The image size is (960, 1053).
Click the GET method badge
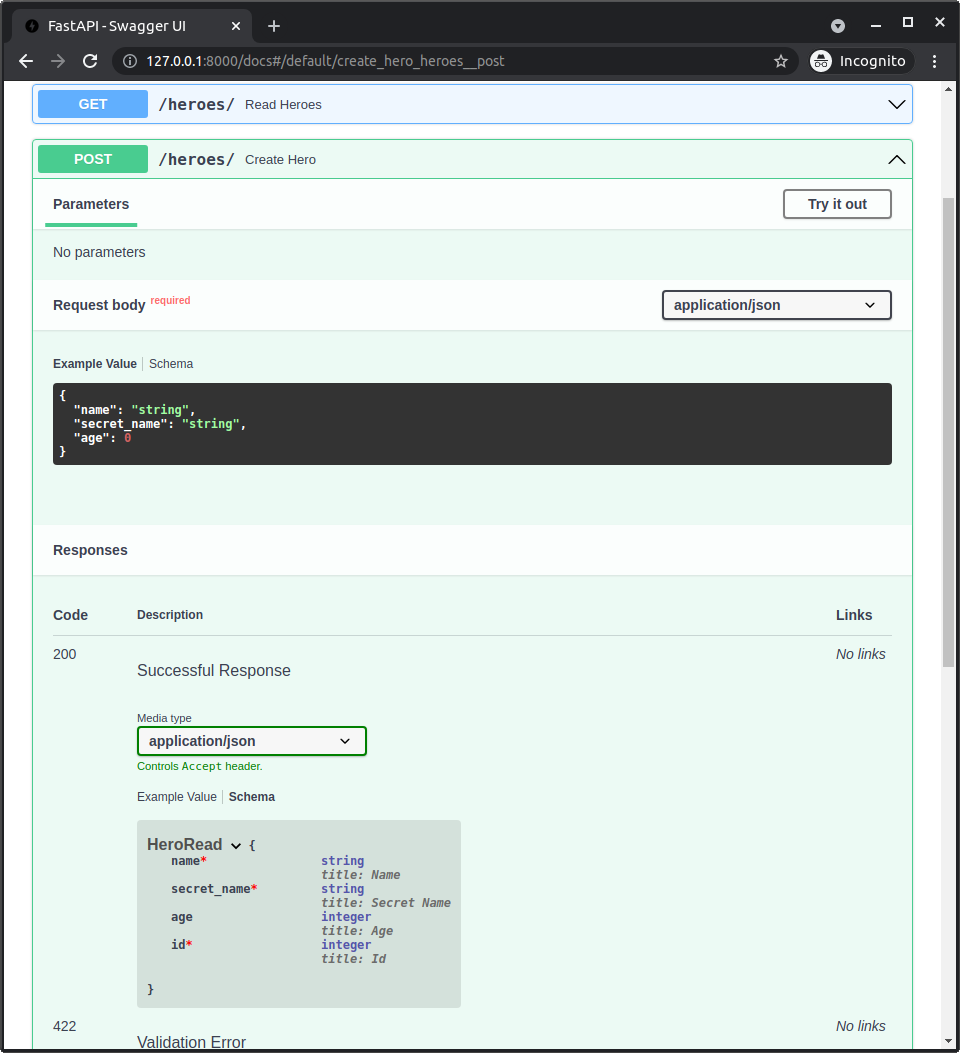coord(92,104)
